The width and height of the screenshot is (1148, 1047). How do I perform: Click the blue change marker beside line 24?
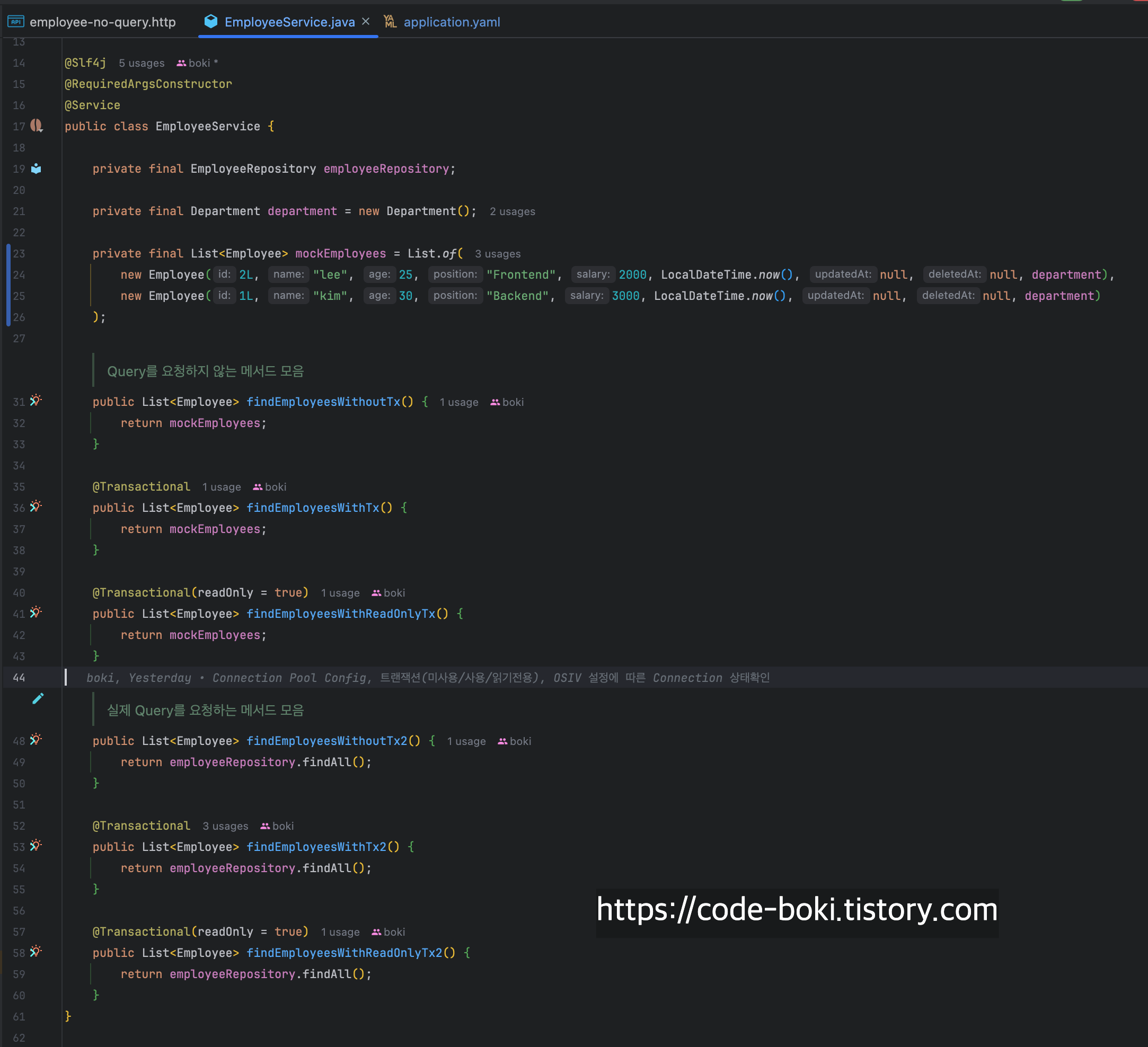point(8,275)
